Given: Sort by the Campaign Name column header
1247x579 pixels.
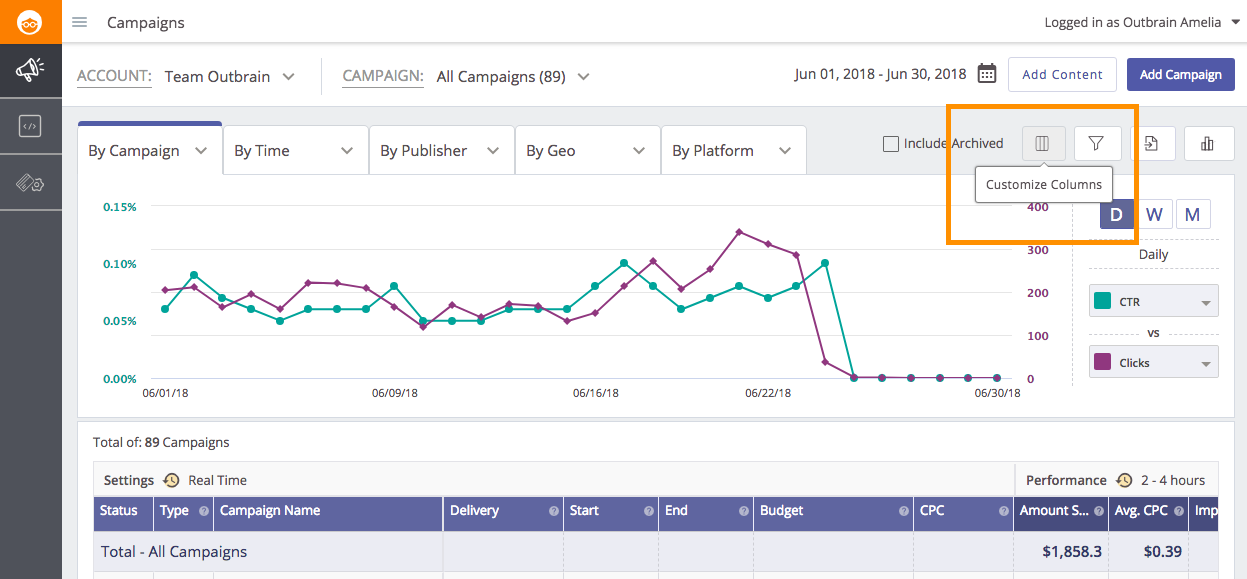Looking at the screenshot, I should 270,511.
